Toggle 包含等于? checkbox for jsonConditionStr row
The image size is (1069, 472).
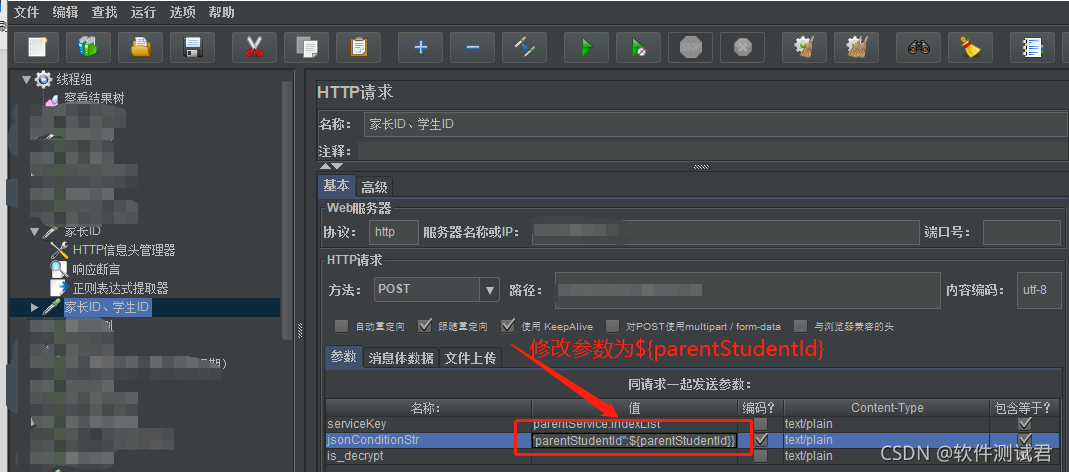(x=1025, y=440)
